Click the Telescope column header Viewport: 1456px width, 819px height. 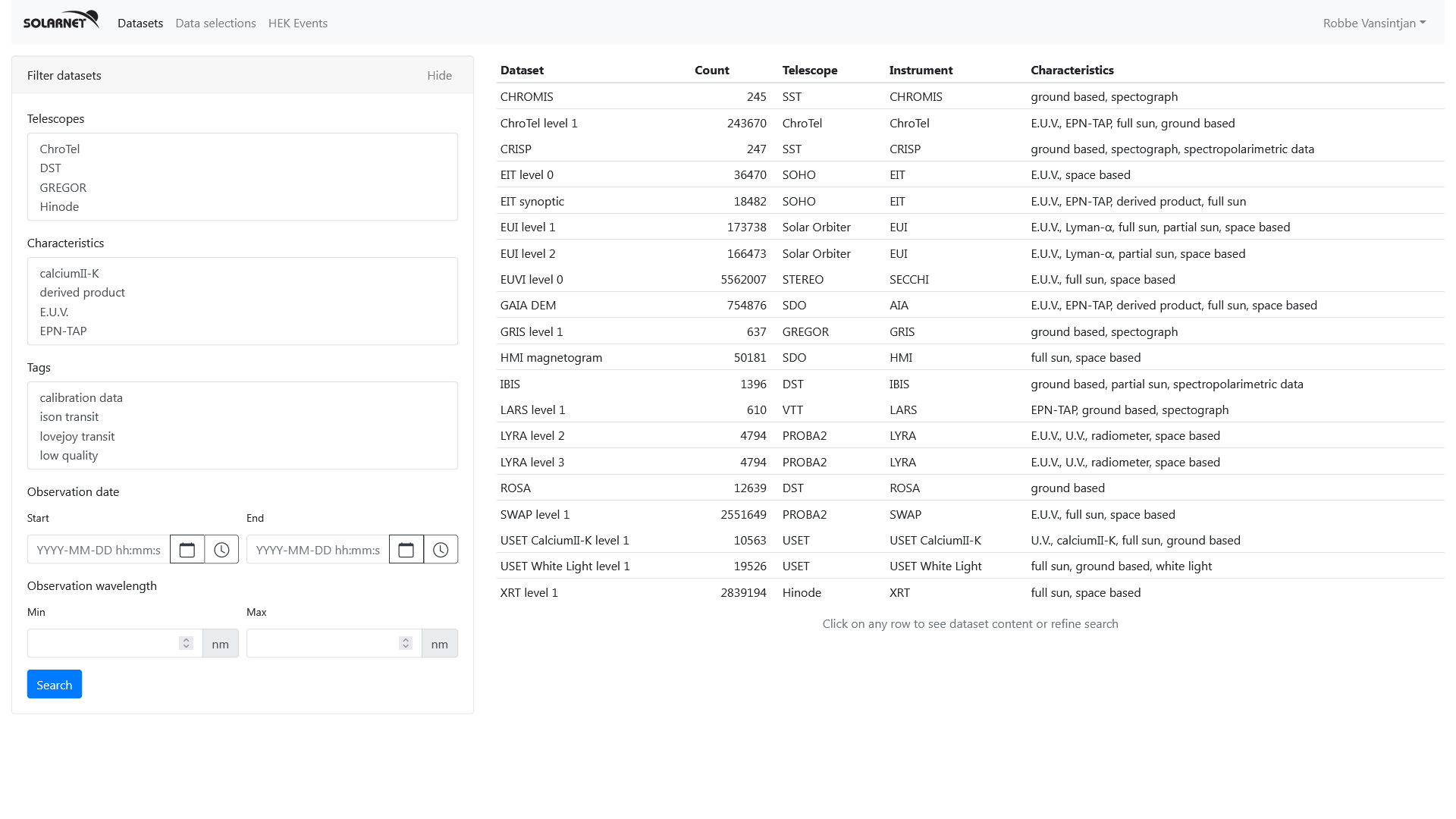tap(810, 70)
